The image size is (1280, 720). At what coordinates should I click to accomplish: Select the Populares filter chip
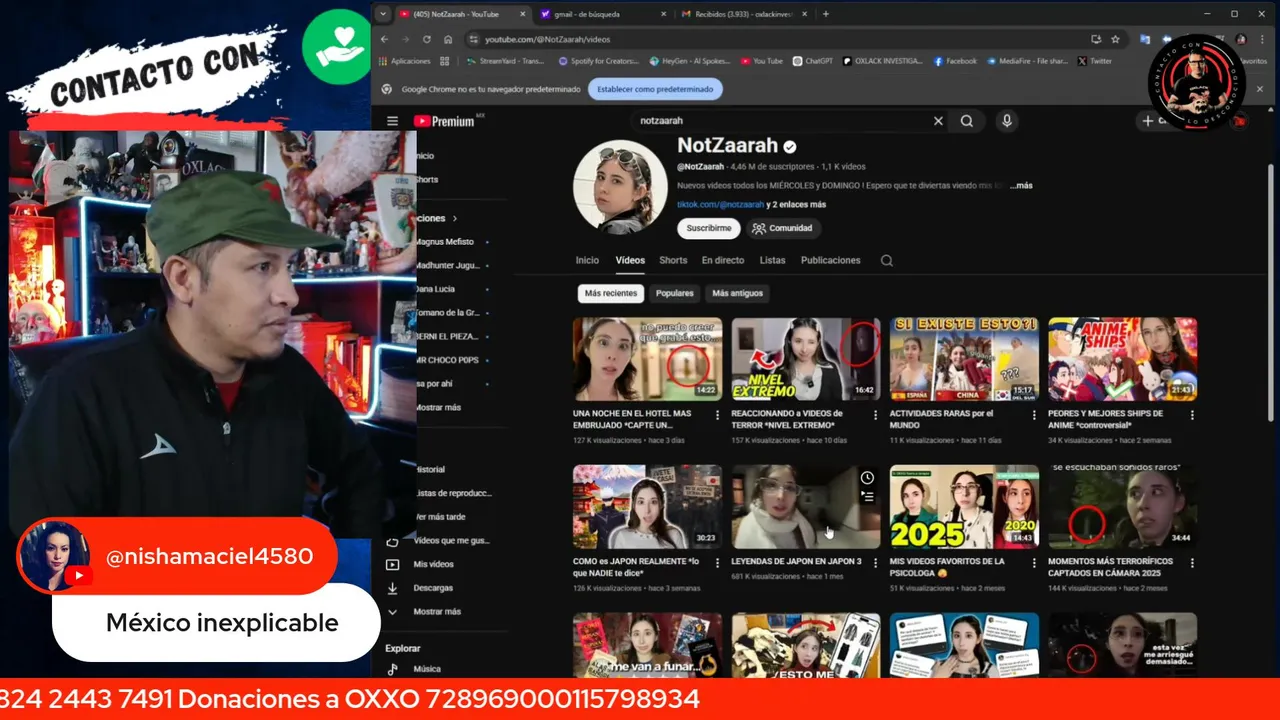click(x=674, y=293)
